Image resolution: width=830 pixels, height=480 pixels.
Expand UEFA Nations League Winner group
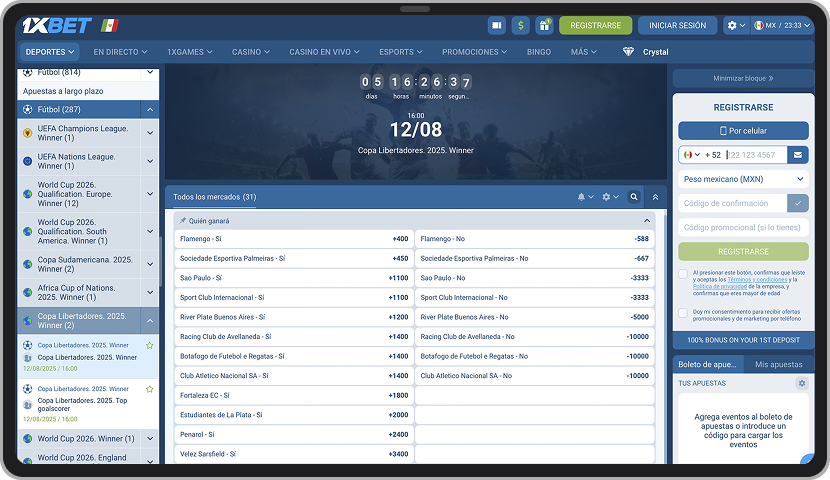150,161
